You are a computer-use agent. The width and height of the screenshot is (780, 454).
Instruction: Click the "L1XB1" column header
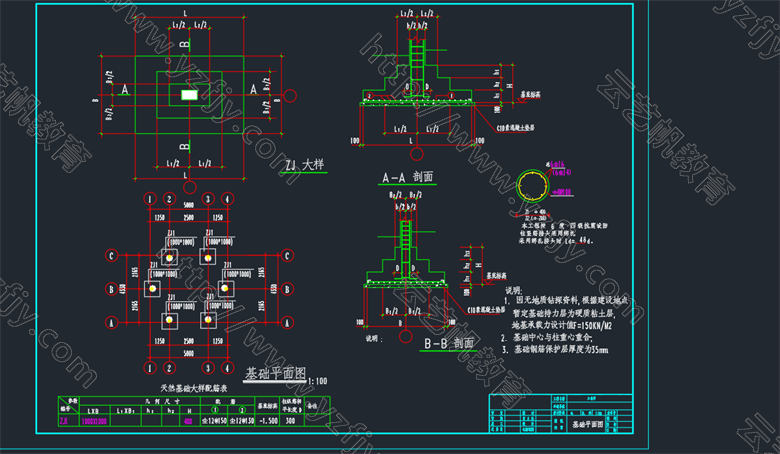(126, 411)
